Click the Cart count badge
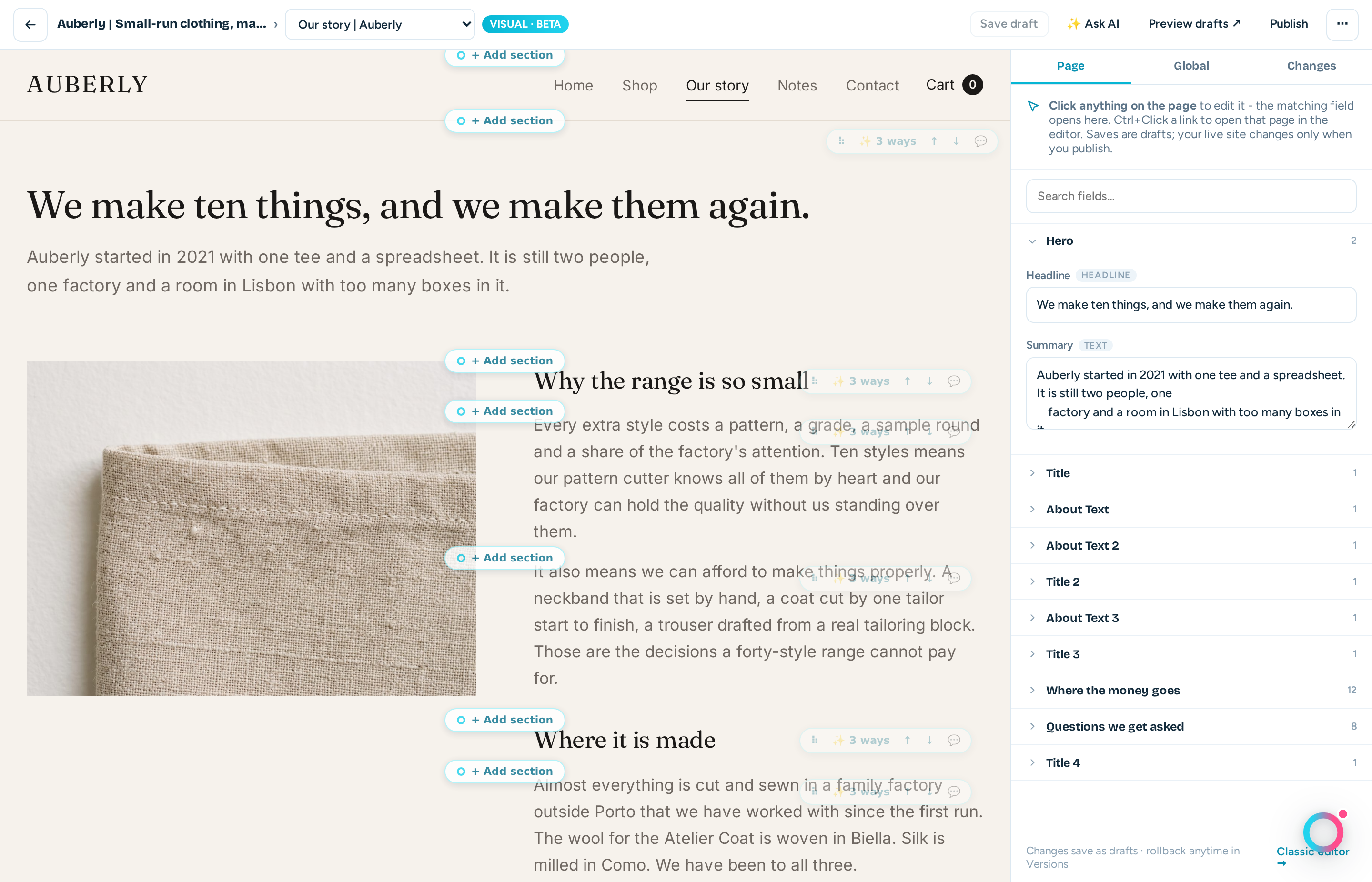1372x882 pixels. click(972, 85)
